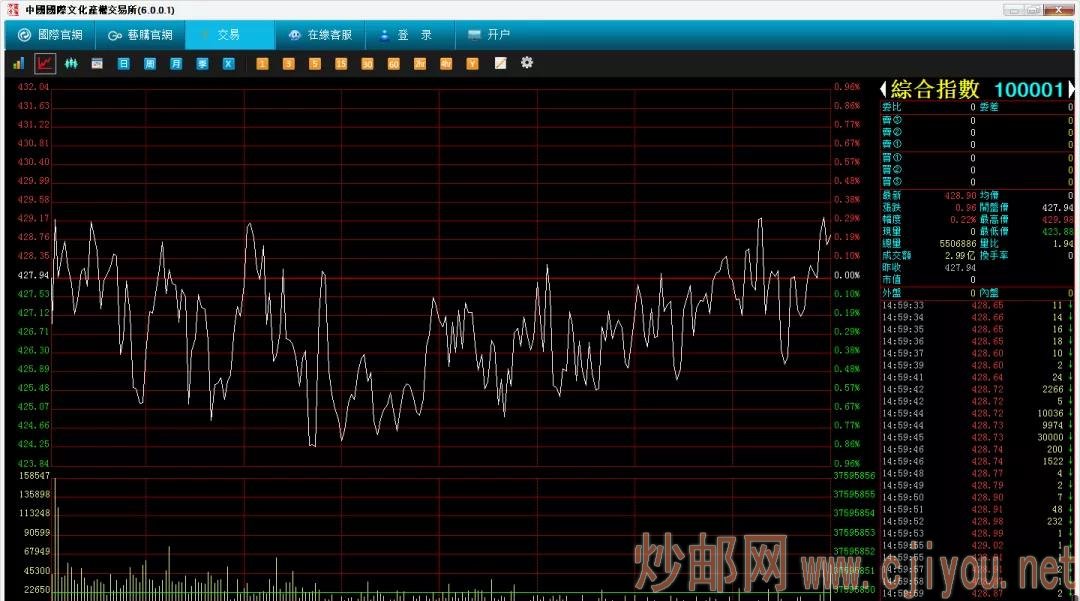The height and width of the screenshot is (601, 1080).
Task: Open the 國際官網 tab
Action: [50, 34]
